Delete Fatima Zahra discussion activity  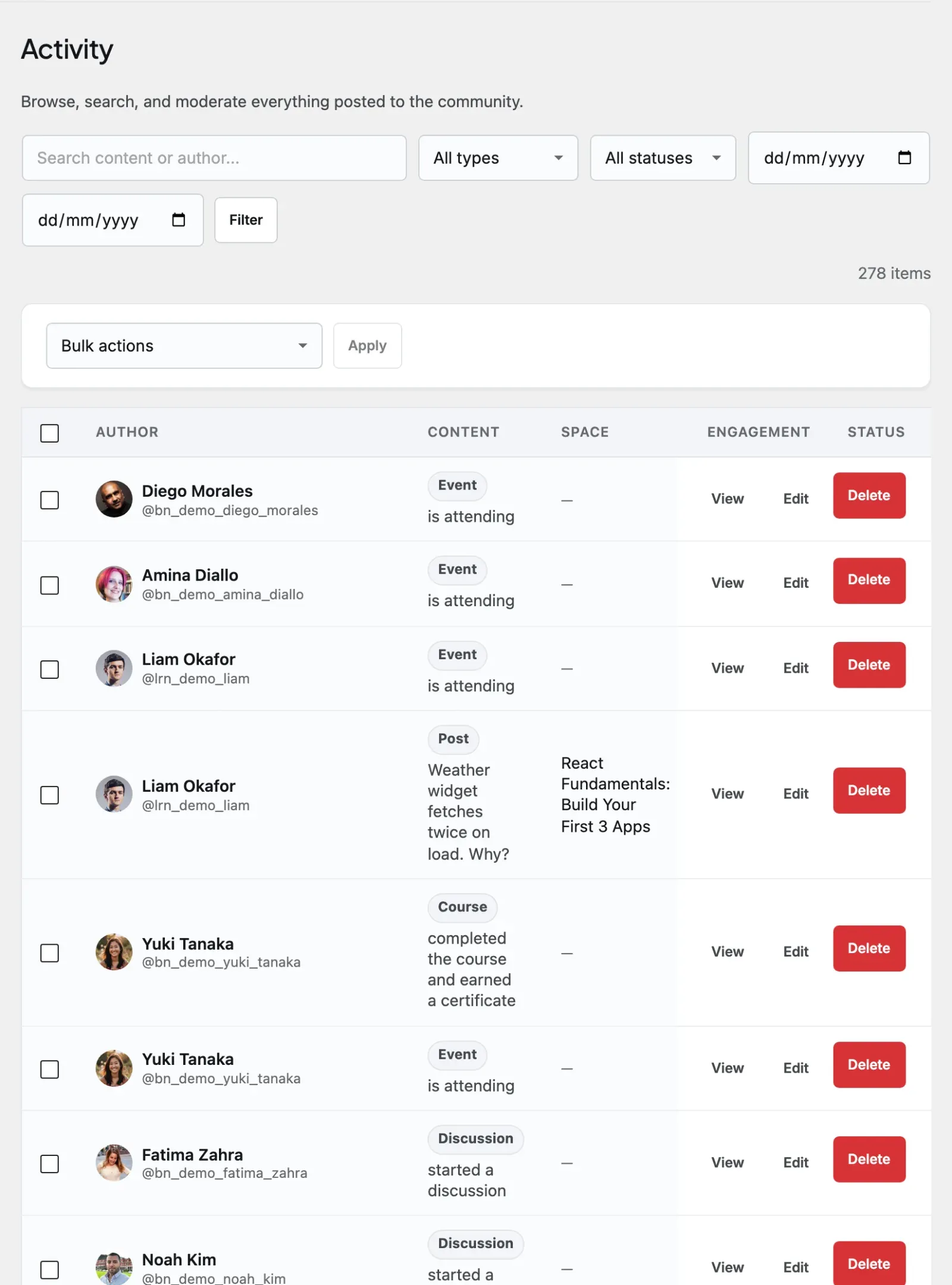click(869, 1159)
